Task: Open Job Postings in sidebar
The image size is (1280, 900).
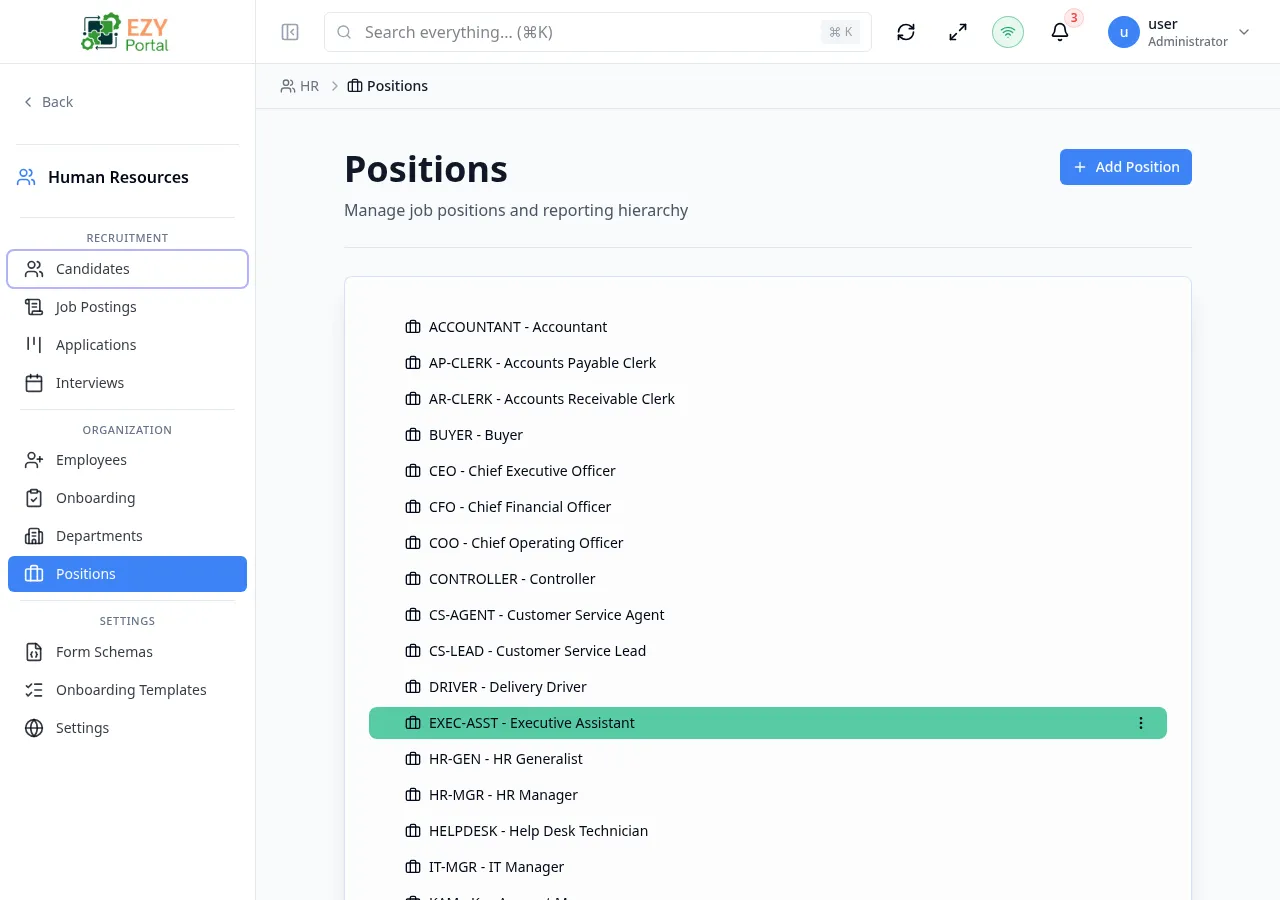Action: pyautogui.click(x=127, y=307)
